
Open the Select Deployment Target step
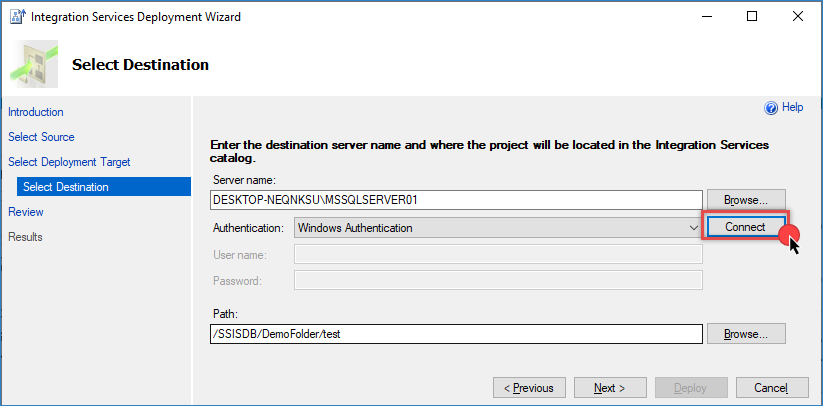pos(69,162)
